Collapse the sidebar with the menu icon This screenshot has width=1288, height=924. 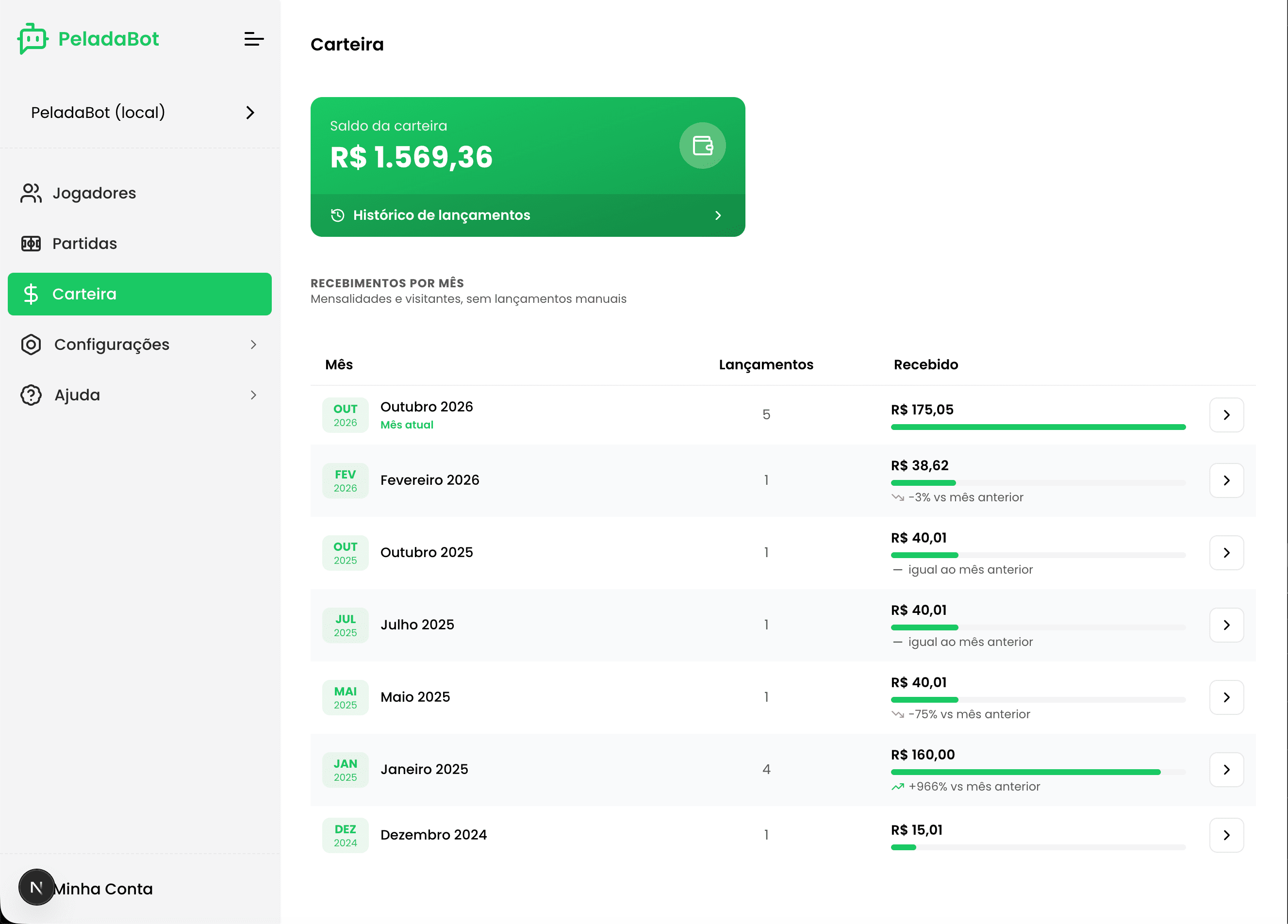pyautogui.click(x=254, y=39)
